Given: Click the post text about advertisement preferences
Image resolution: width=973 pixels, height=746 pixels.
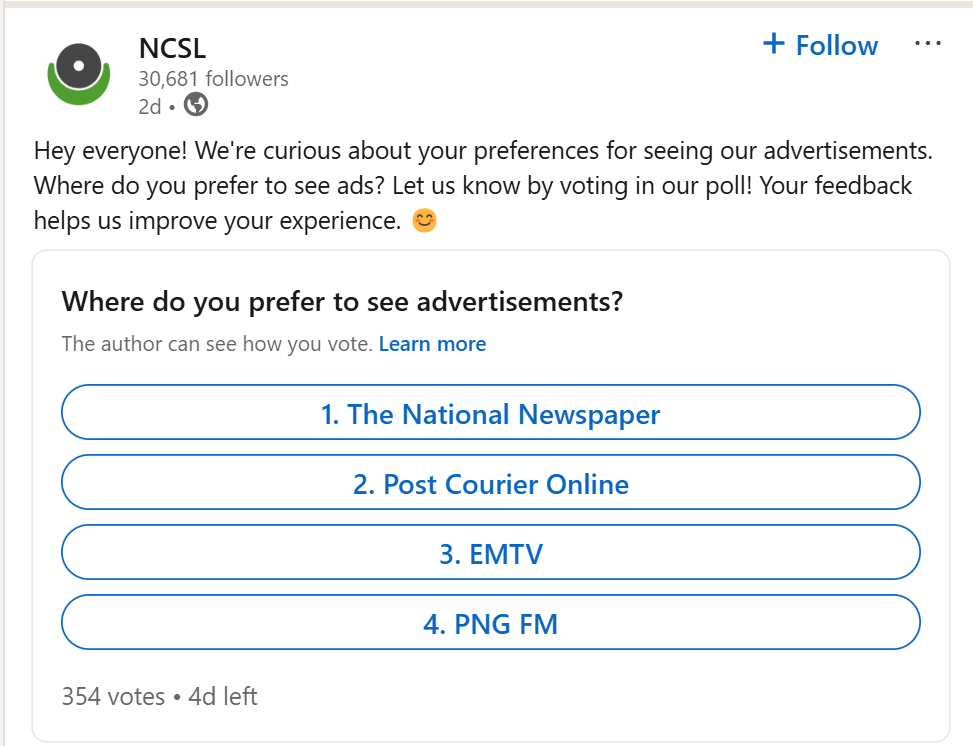Looking at the screenshot, I should [483, 186].
